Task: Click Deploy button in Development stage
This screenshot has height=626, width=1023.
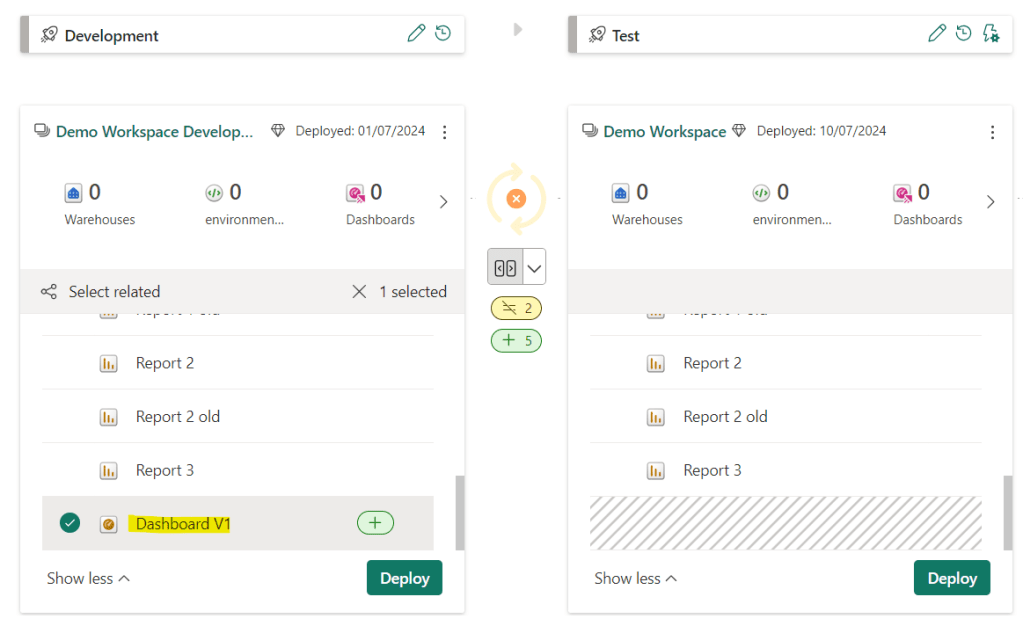Action: 404,578
